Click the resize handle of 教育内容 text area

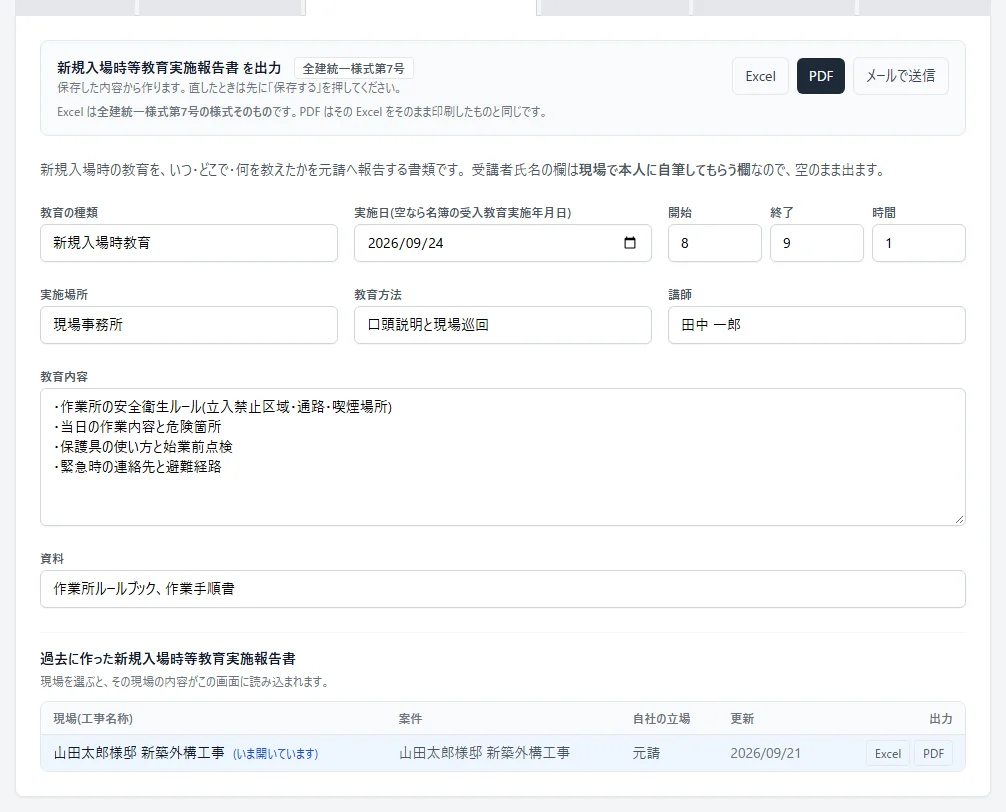(959, 519)
